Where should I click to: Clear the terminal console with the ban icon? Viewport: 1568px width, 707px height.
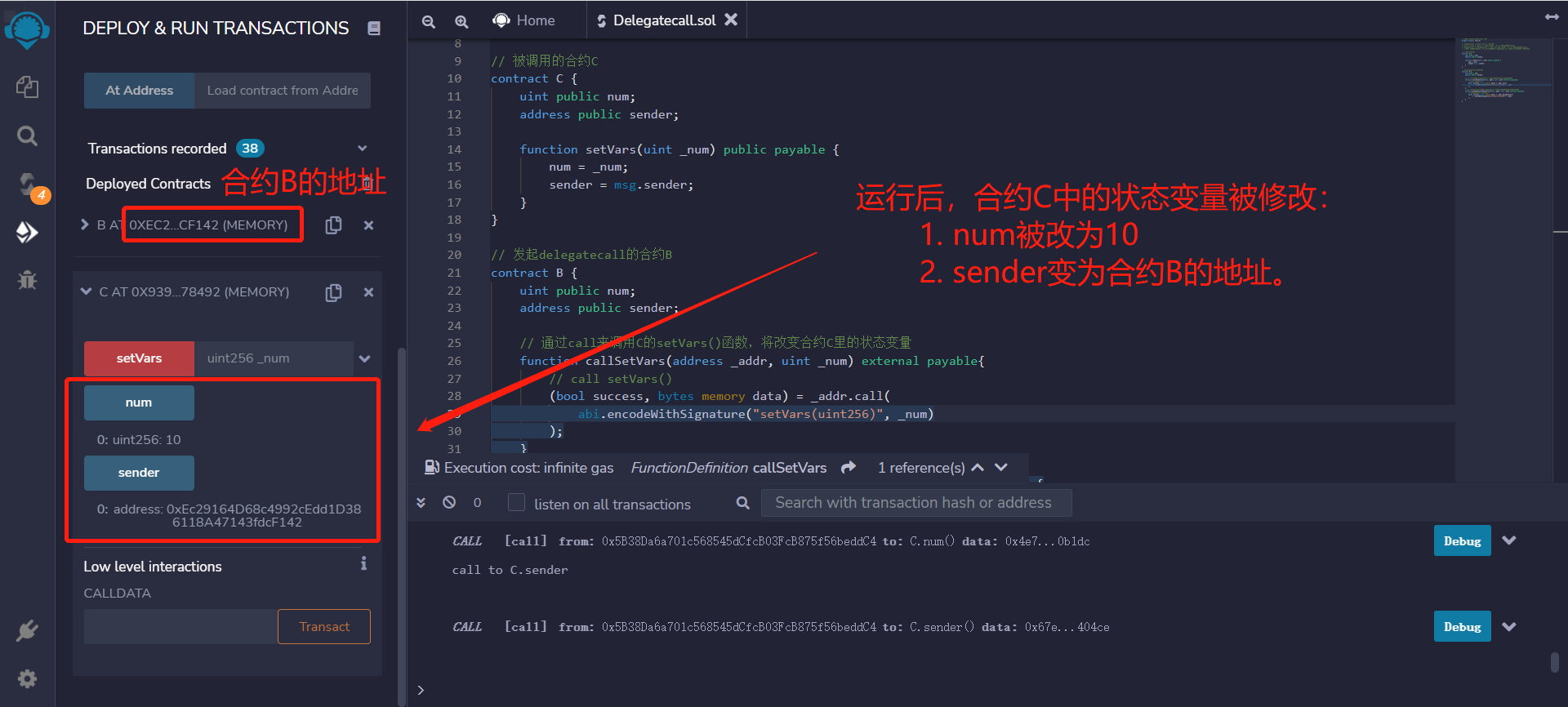point(449,503)
